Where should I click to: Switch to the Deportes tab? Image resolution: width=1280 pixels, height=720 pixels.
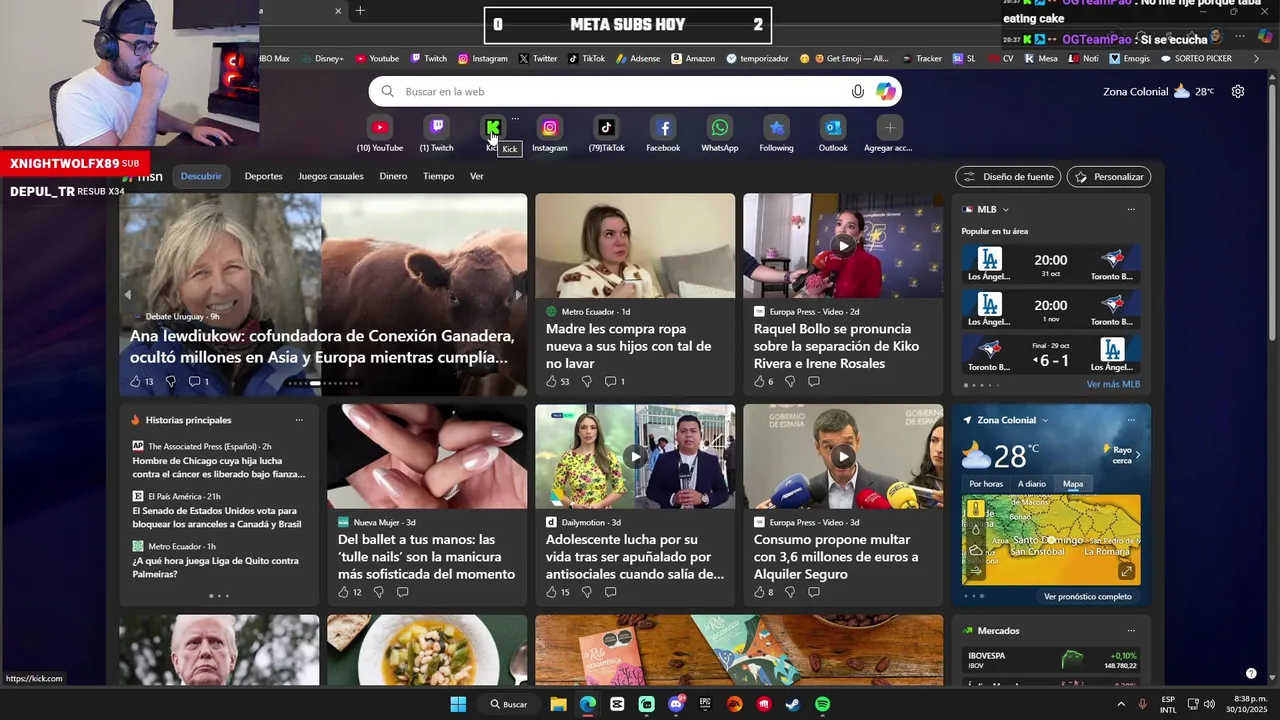coord(263,176)
